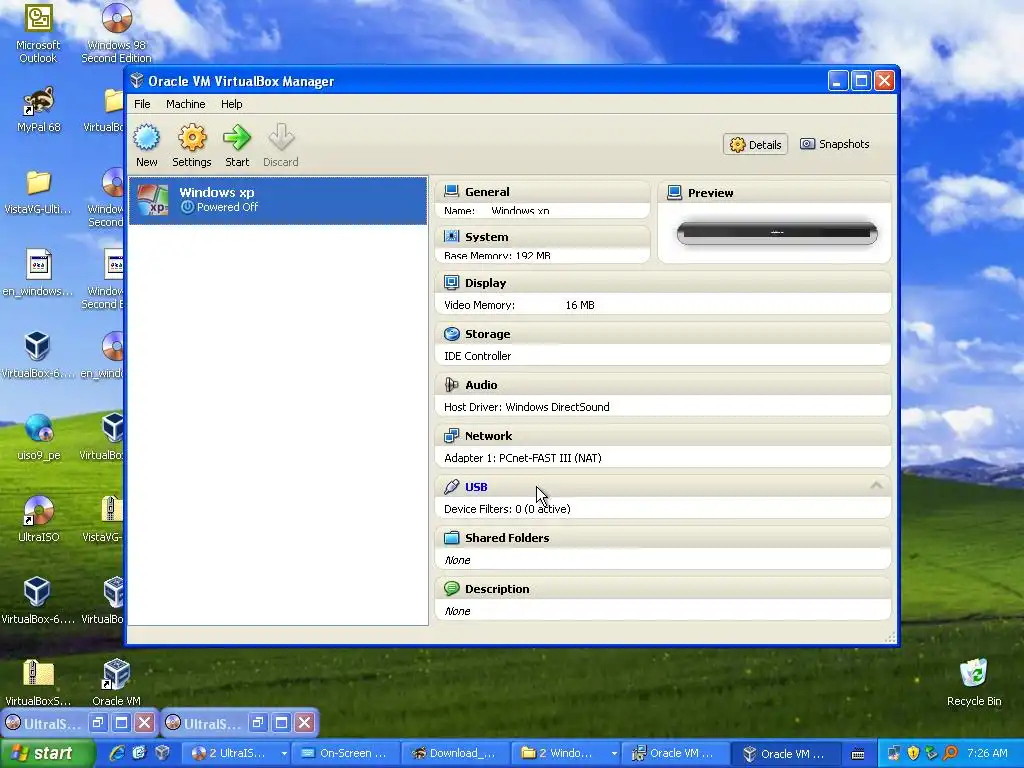Open the 2 UltraIS... taskbar group arrow

(x=283, y=753)
